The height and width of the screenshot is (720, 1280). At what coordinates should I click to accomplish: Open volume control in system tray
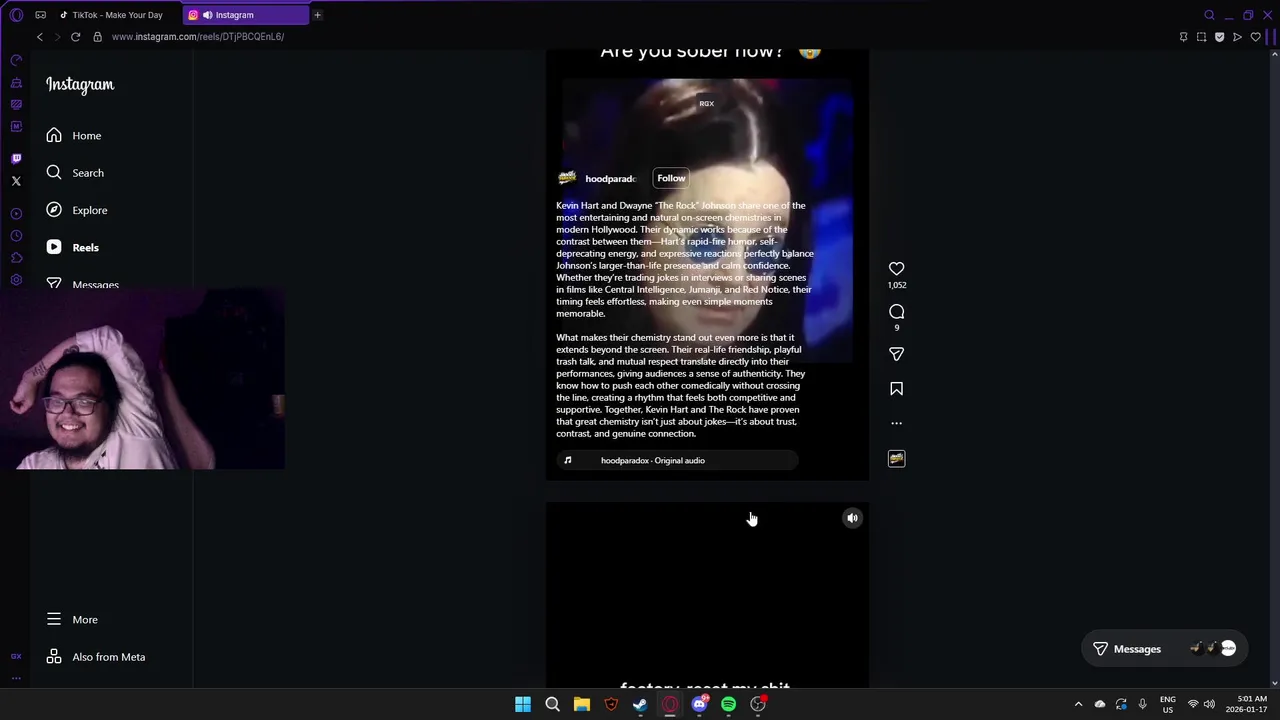click(1209, 705)
